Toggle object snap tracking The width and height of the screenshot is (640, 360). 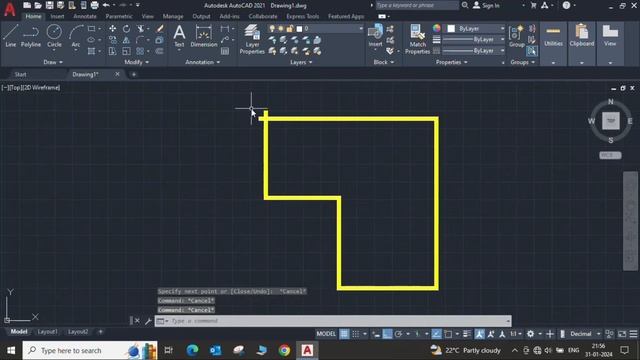[x=436, y=334]
